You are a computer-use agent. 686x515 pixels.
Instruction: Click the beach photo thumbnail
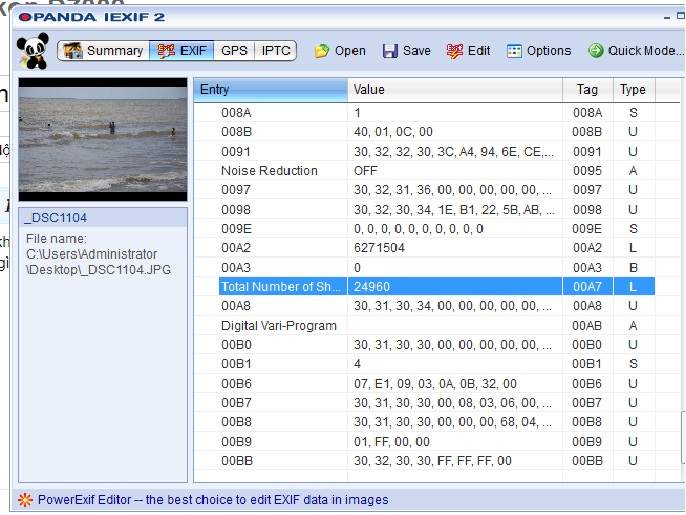pyautogui.click(x=102, y=139)
